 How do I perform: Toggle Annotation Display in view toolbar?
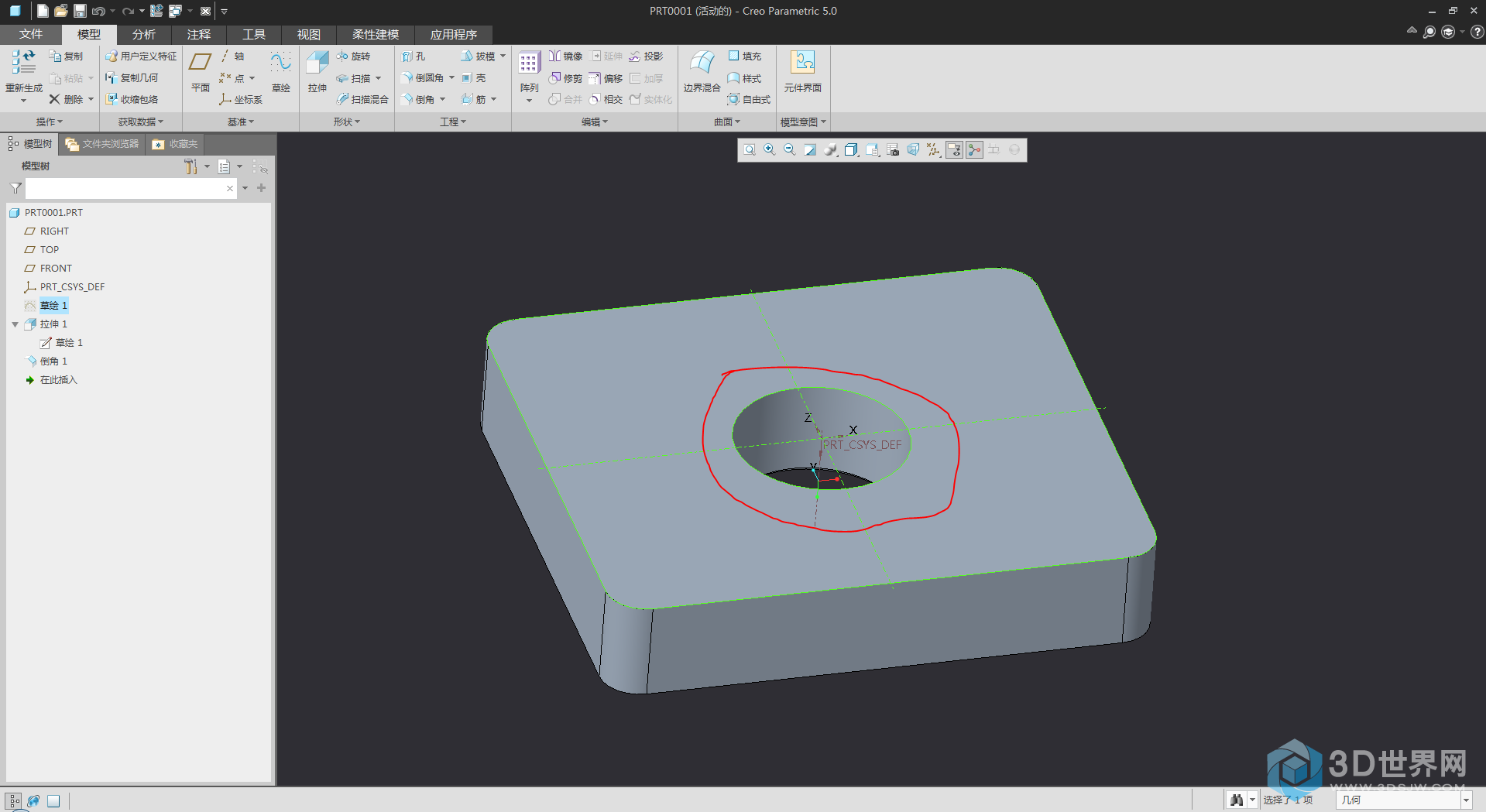pos(954,150)
